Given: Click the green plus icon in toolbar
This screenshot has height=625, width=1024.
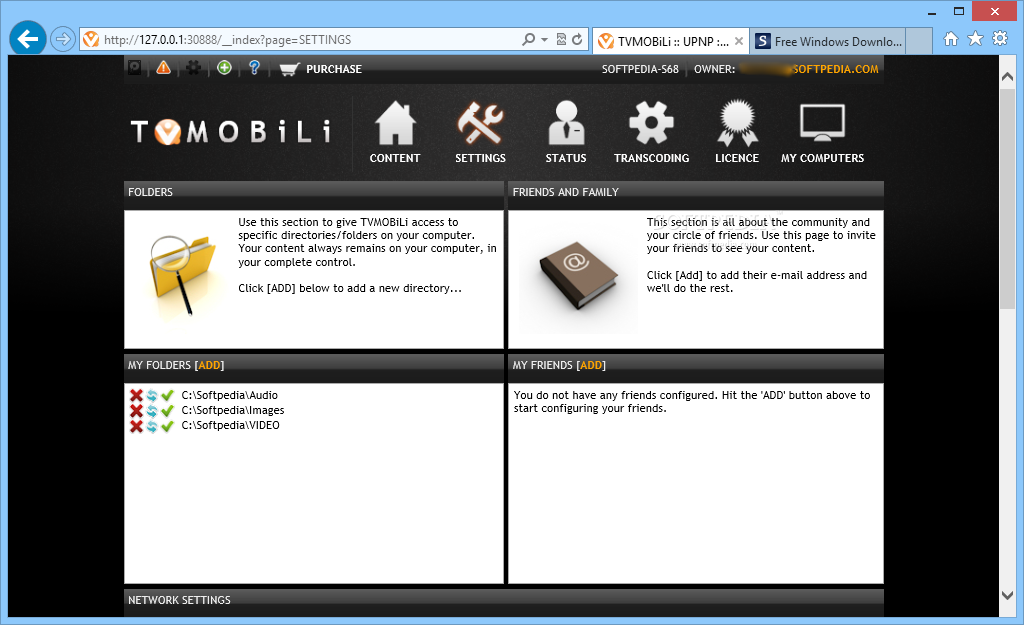Looking at the screenshot, I should [224, 68].
